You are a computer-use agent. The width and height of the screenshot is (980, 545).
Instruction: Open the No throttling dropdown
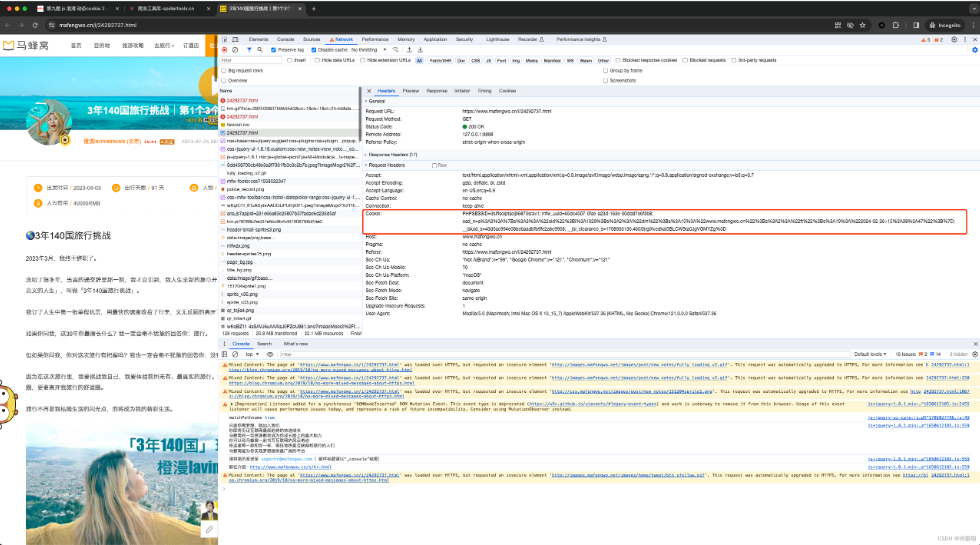pyautogui.click(x=368, y=49)
